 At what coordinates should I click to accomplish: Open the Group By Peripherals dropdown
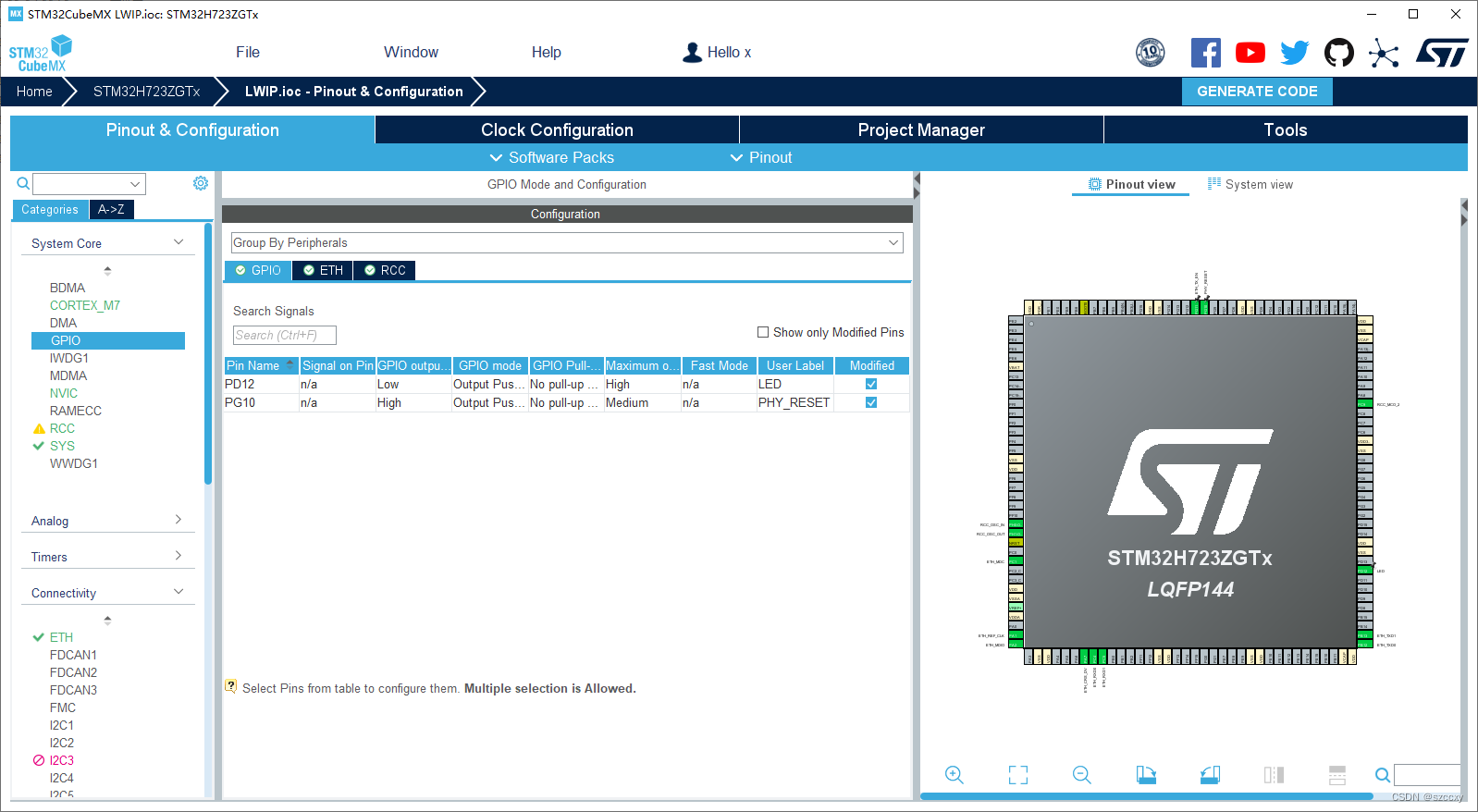click(567, 242)
